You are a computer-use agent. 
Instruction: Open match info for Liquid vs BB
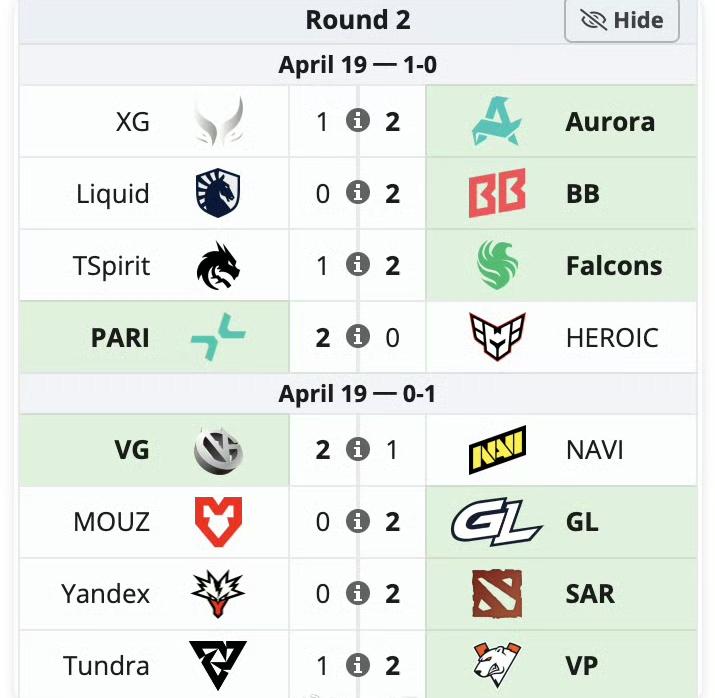[x=357, y=193]
